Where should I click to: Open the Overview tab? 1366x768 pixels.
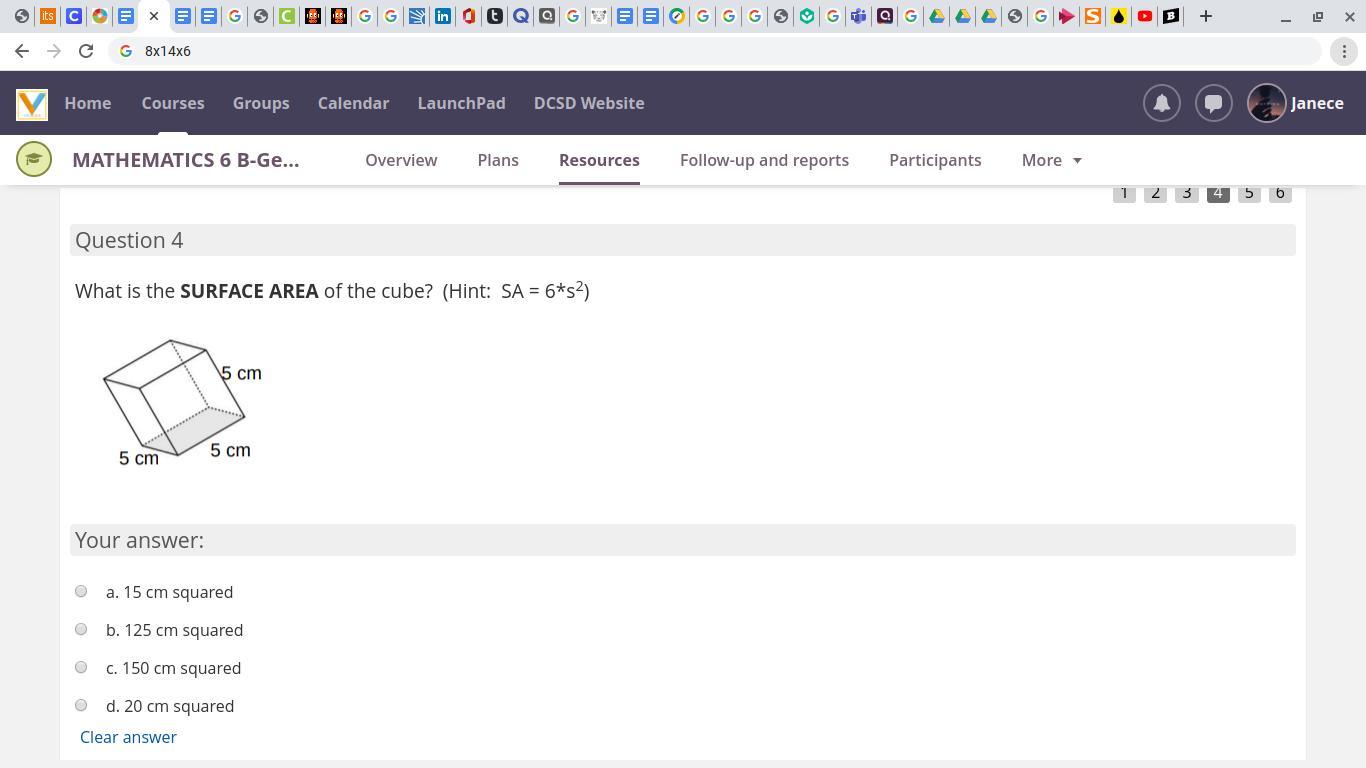coord(401,160)
